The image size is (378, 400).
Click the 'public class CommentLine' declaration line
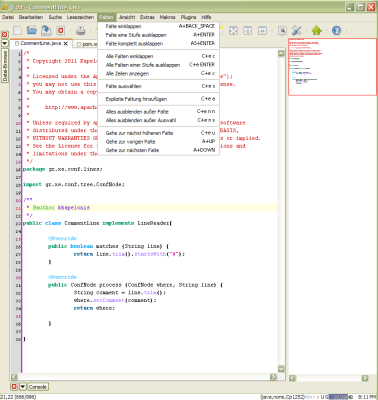click(x=97, y=223)
